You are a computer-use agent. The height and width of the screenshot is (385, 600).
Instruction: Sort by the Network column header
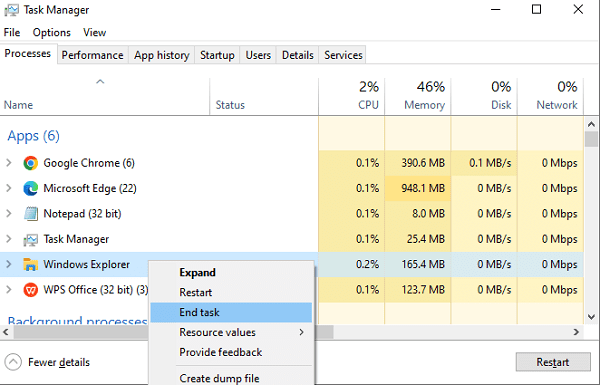click(550, 96)
